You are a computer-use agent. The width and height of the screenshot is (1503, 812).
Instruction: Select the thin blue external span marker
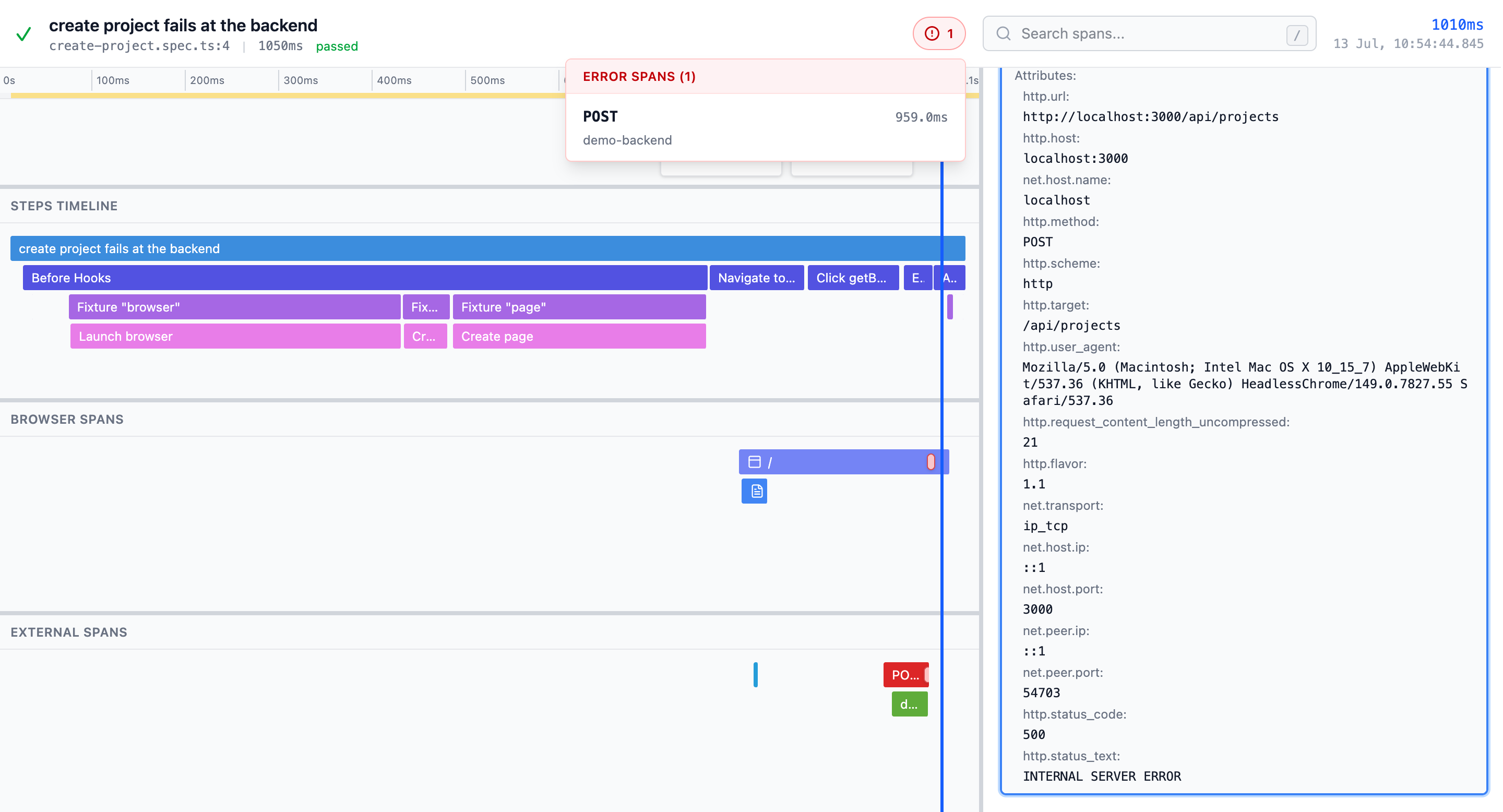(x=755, y=674)
